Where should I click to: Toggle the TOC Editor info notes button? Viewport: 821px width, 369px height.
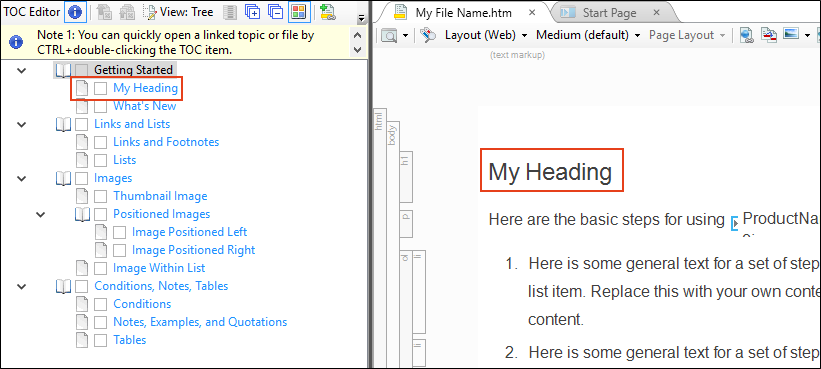75,12
